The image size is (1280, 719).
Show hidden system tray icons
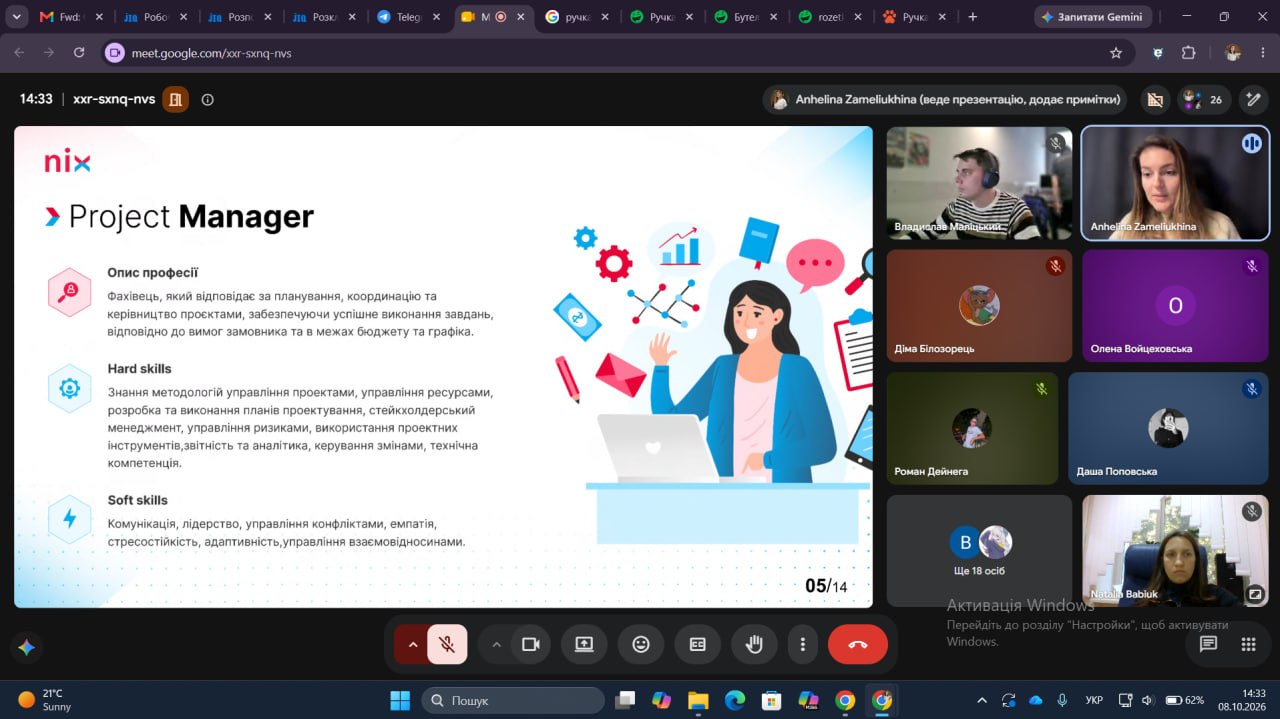coord(982,700)
